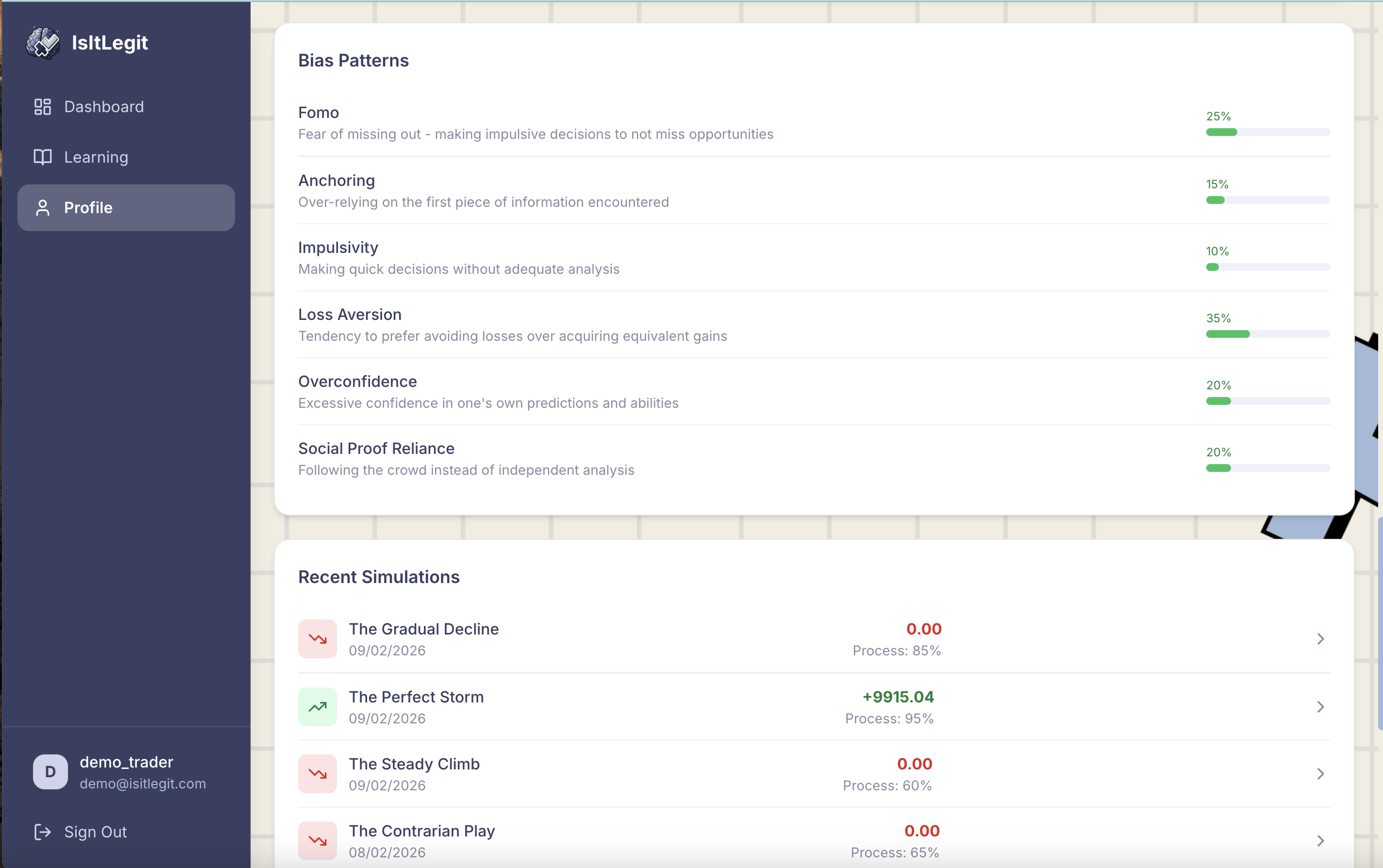This screenshot has height=868, width=1383.
Task: Open The Contrarian Play row chevron
Action: 1320,841
